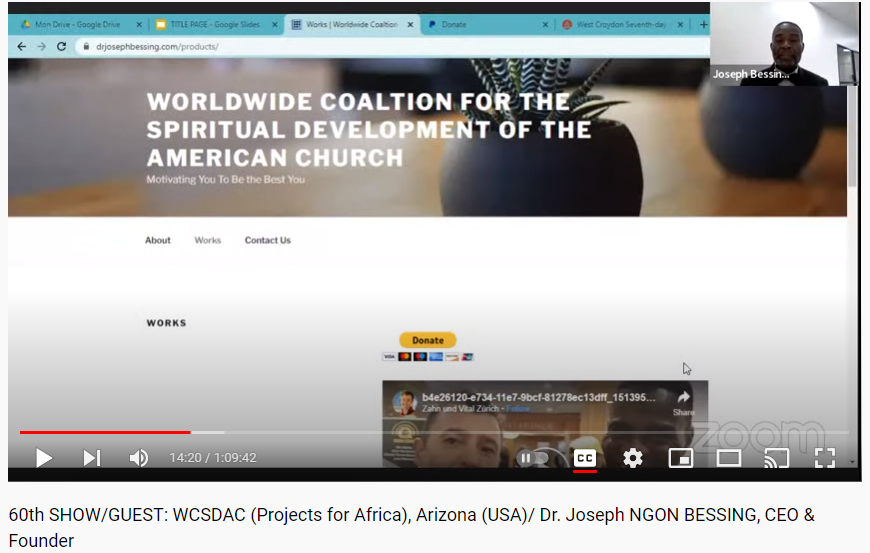The width and height of the screenshot is (870, 553).
Task: Open the About menu link
Action: tap(158, 240)
